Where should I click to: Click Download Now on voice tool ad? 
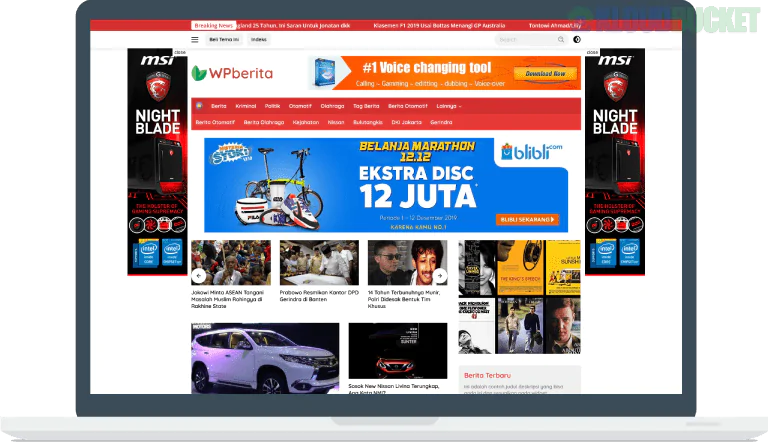pos(545,74)
